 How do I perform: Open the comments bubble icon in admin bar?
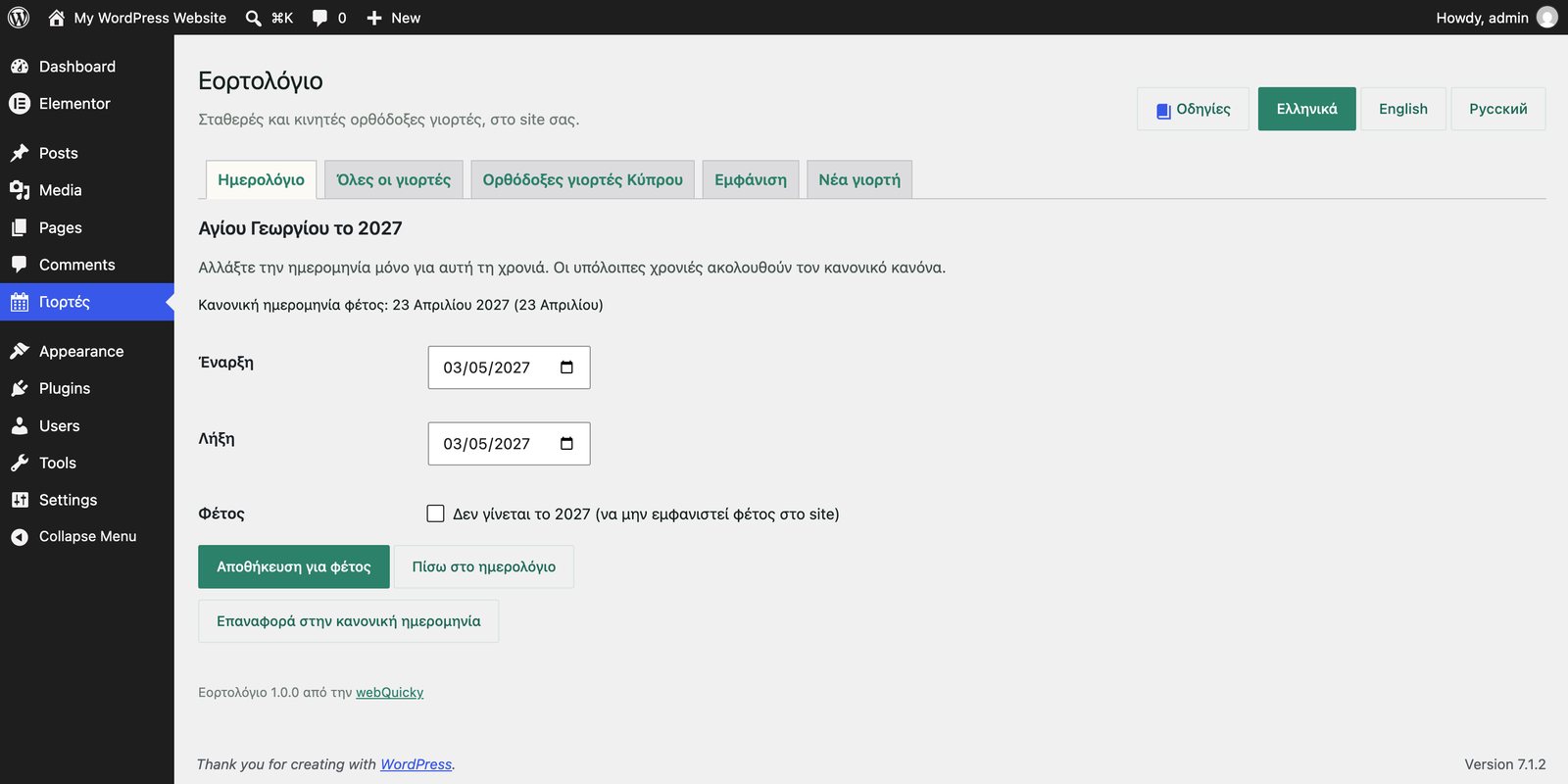coord(319,18)
